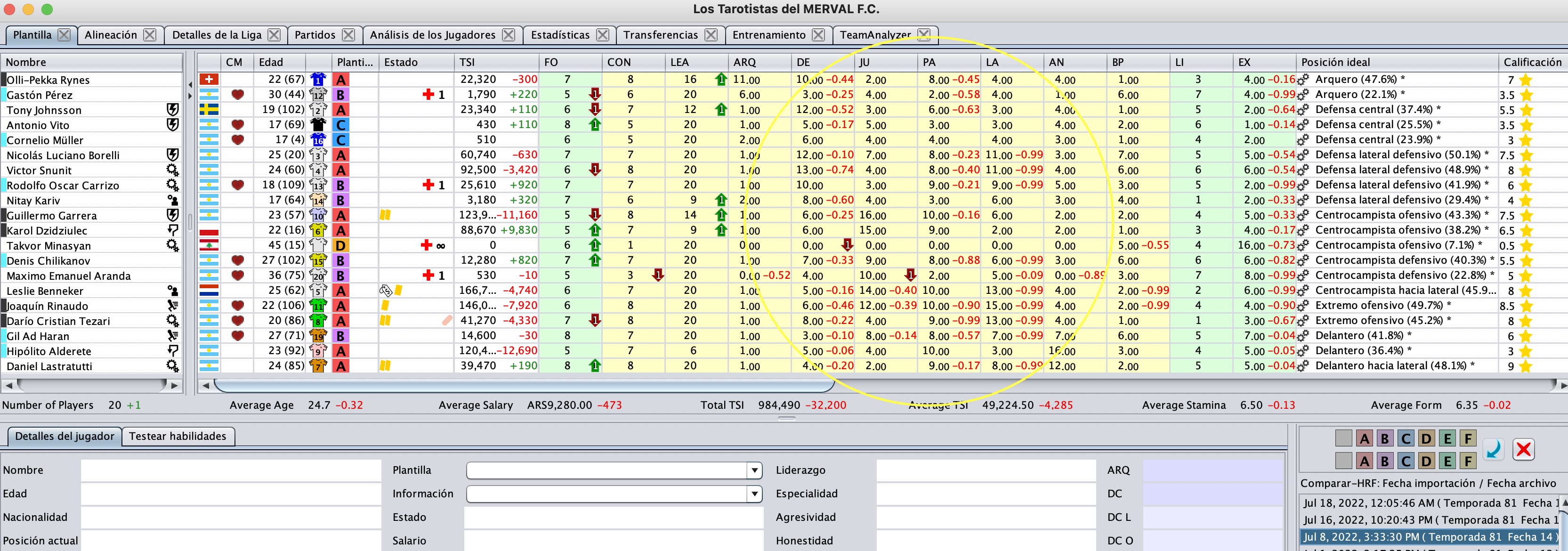Open the Testear habilidades tab

point(177,436)
